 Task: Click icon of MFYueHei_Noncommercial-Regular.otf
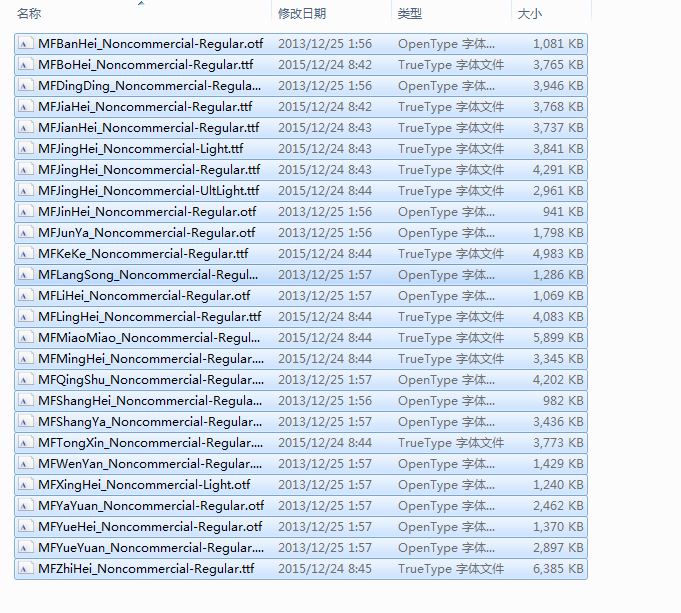point(26,527)
